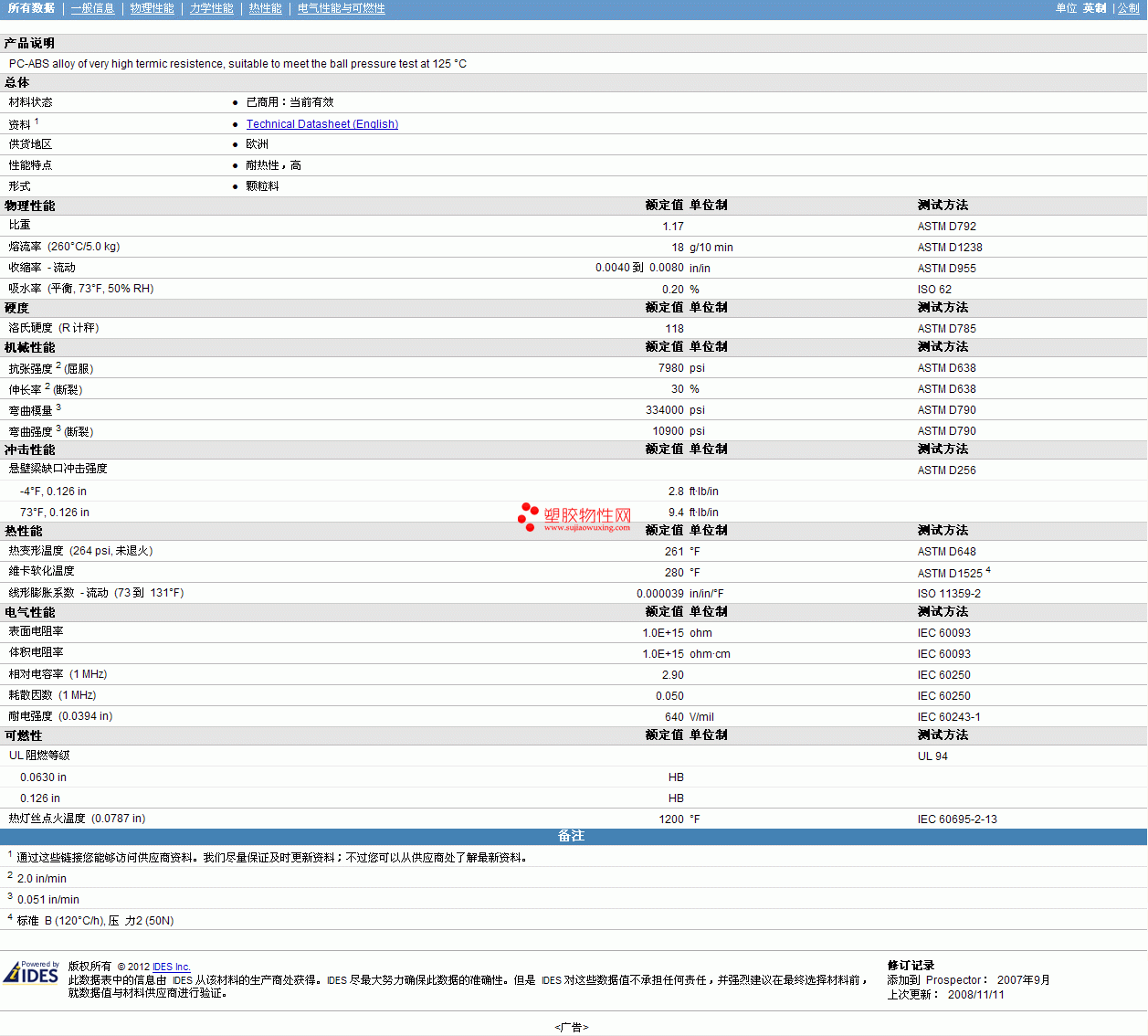Click footnote 0.051 in/min
1148x1036 pixels.
tap(48, 900)
